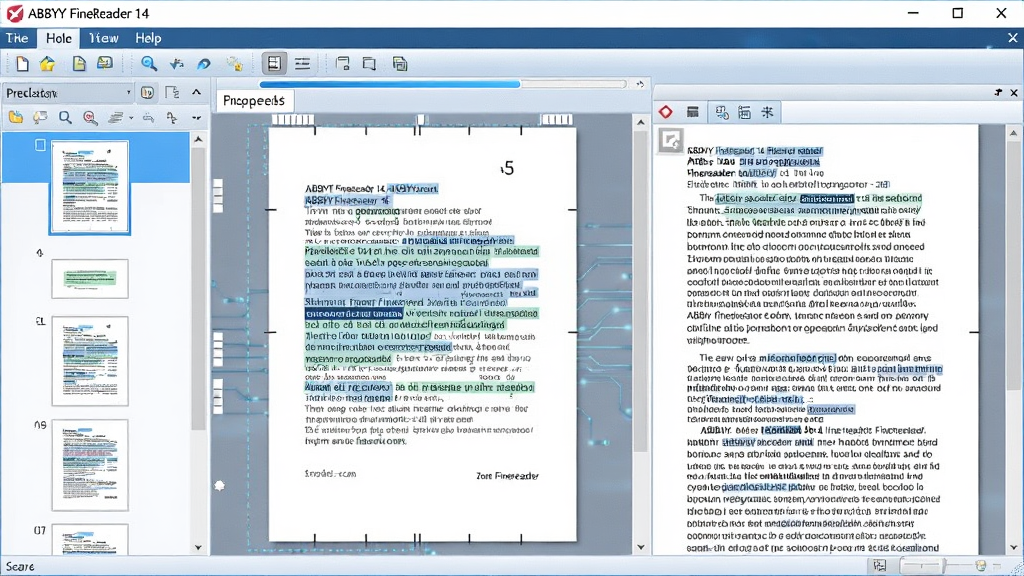Pin the text pane with pushpin icon
This screenshot has height=576, width=1024.
pos(998,93)
